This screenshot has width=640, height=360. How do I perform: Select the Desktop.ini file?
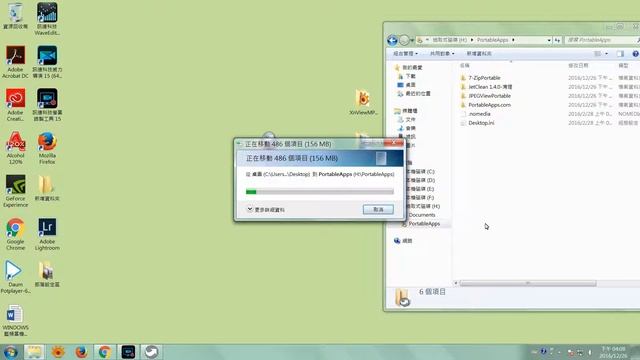pyautogui.click(x=481, y=123)
